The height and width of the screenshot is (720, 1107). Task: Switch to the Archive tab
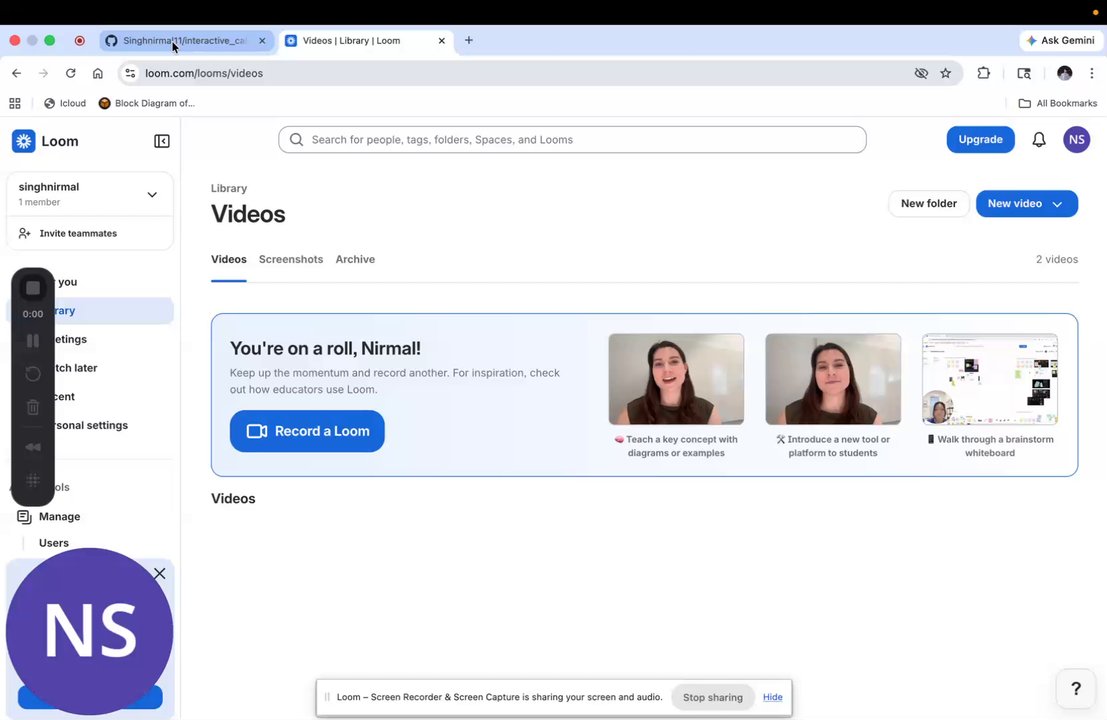point(355,259)
